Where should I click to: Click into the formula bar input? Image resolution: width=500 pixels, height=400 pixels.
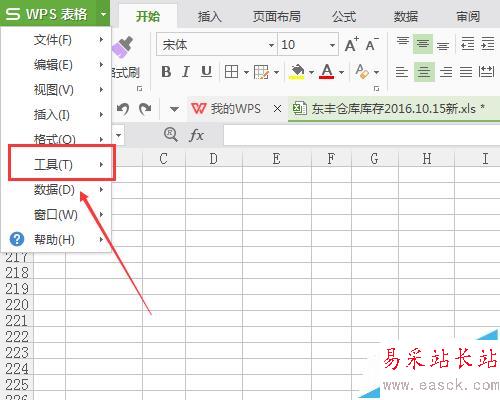(362, 135)
